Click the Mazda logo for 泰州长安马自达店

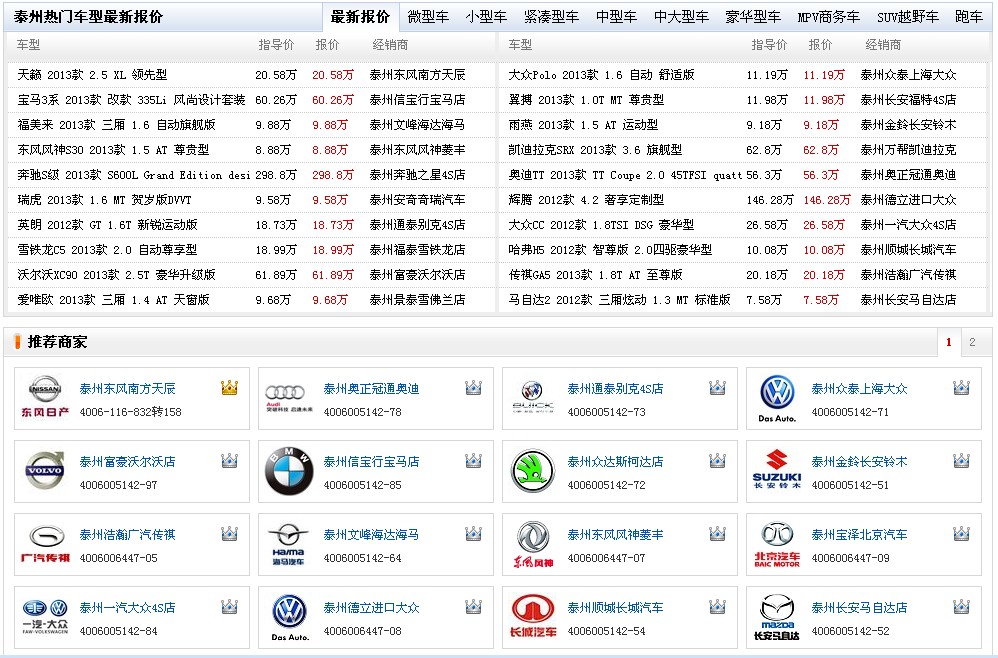(x=777, y=617)
